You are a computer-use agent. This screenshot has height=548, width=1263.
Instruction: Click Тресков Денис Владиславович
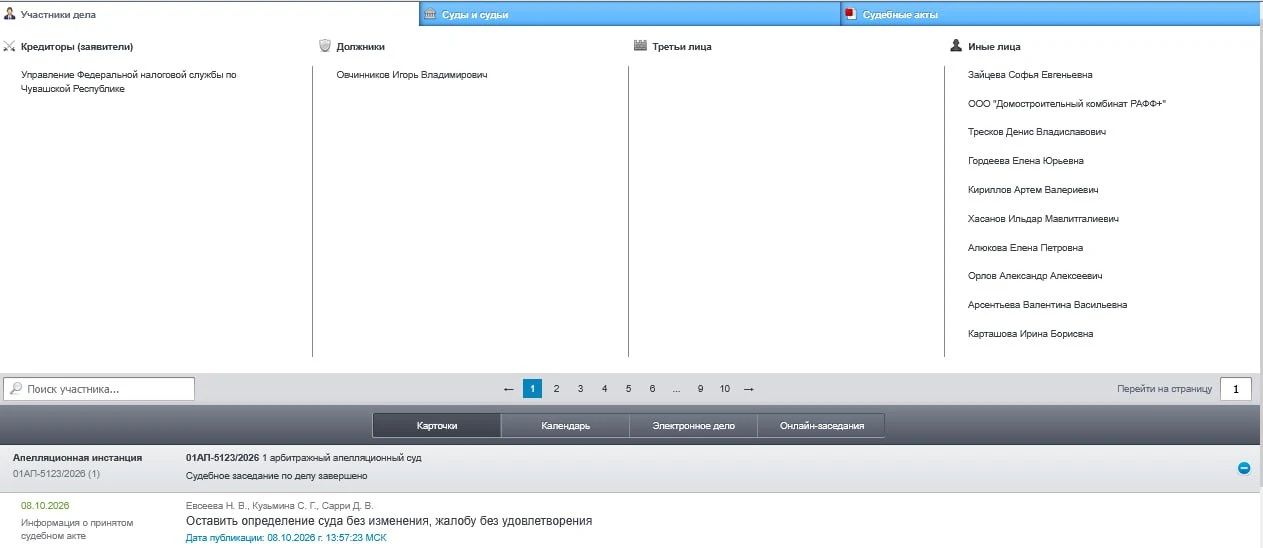click(x=1036, y=132)
